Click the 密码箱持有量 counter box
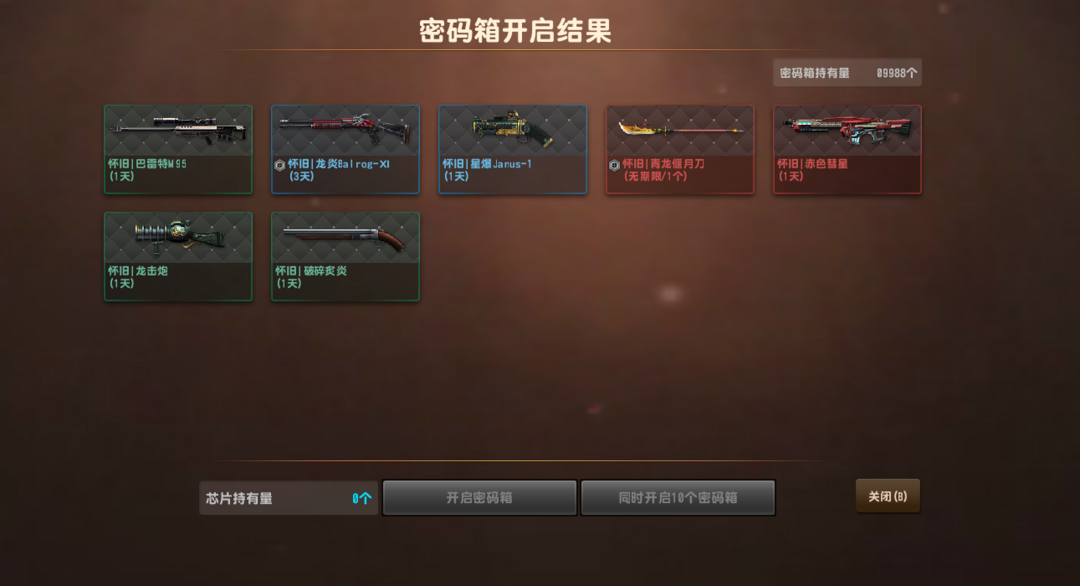The image size is (1080, 586). coord(847,72)
